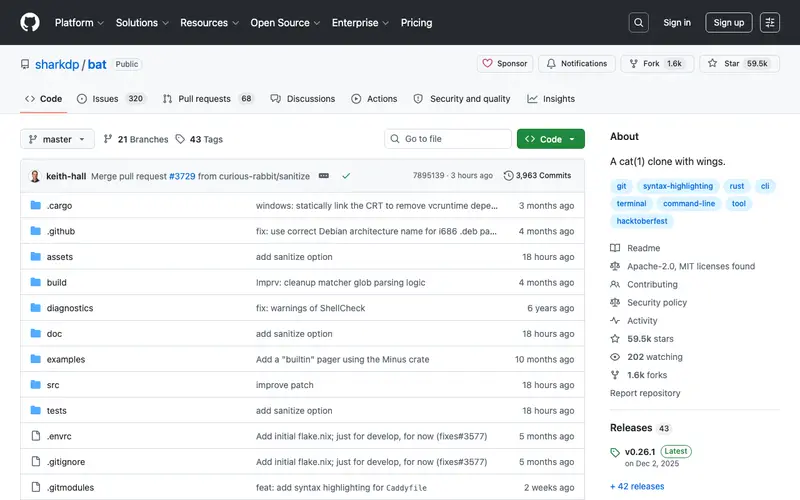Screen dimensions: 800x500
Task: Open the master branch selector dropdown
Action: pos(57,139)
